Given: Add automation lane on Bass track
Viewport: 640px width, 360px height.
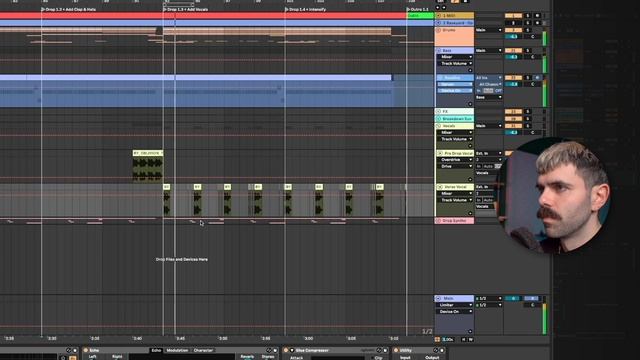Looking at the screenshot, I should tap(470, 70).
